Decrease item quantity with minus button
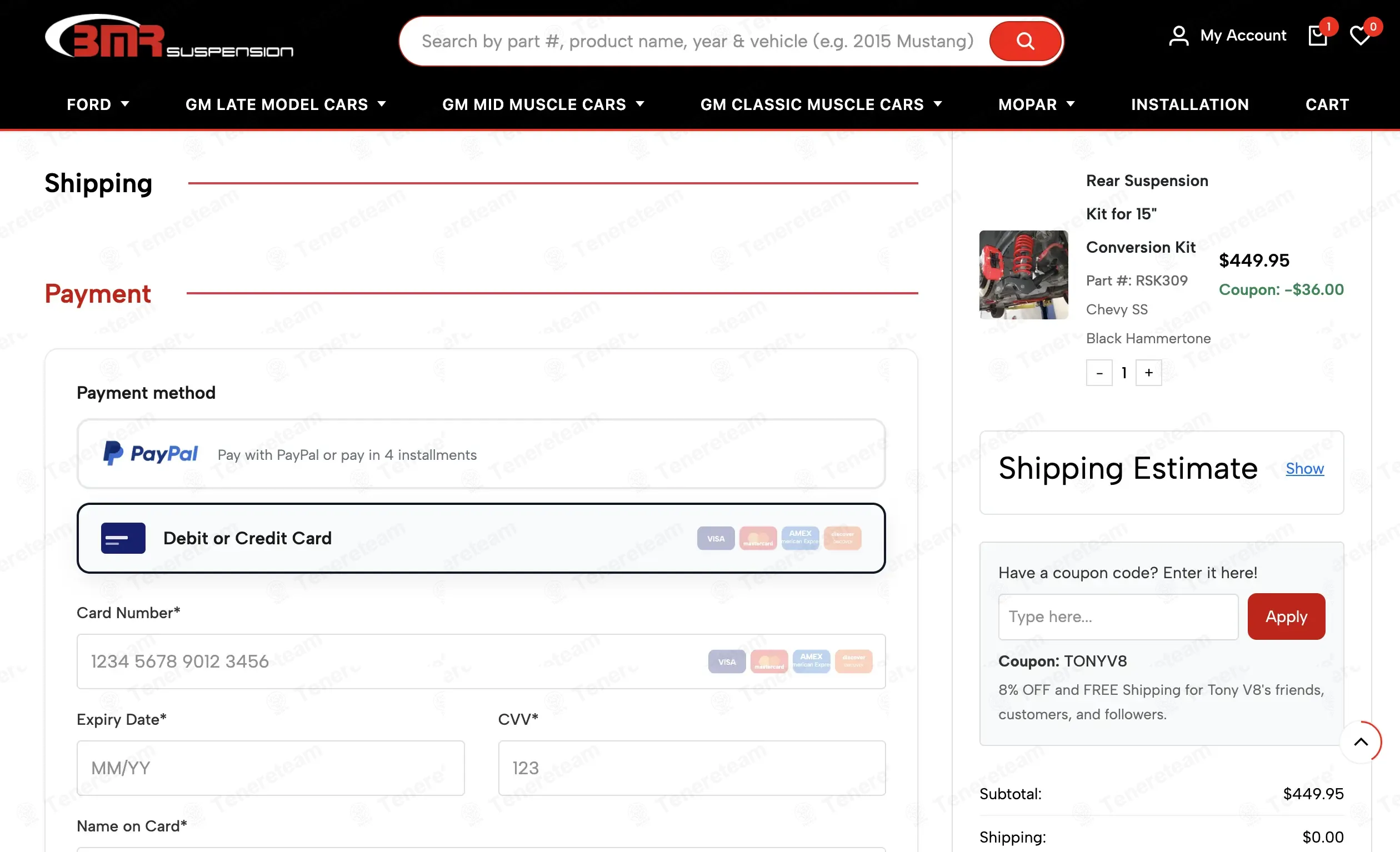The width and height of the screenshot is (1400, 852). 1099,373
